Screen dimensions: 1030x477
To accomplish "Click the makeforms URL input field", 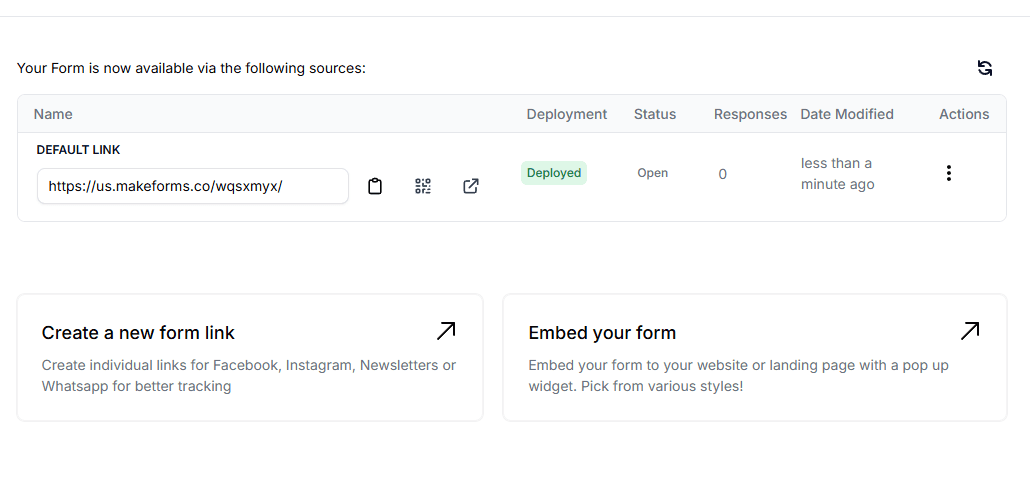I will point(192,186).
